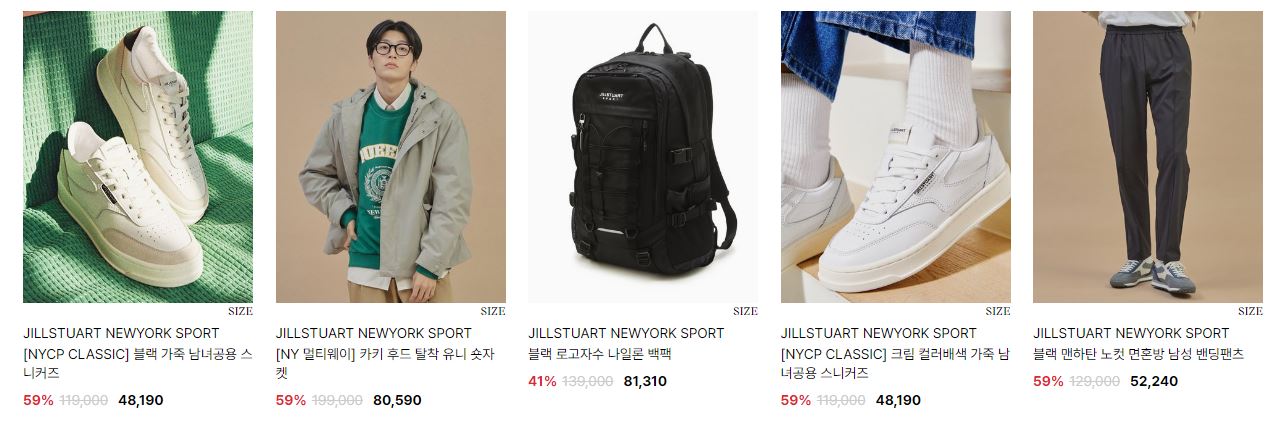The width and height of the screenshot is (1275, 440).
Task: Open the black nylon backpack product image
Action: (643, 157)
